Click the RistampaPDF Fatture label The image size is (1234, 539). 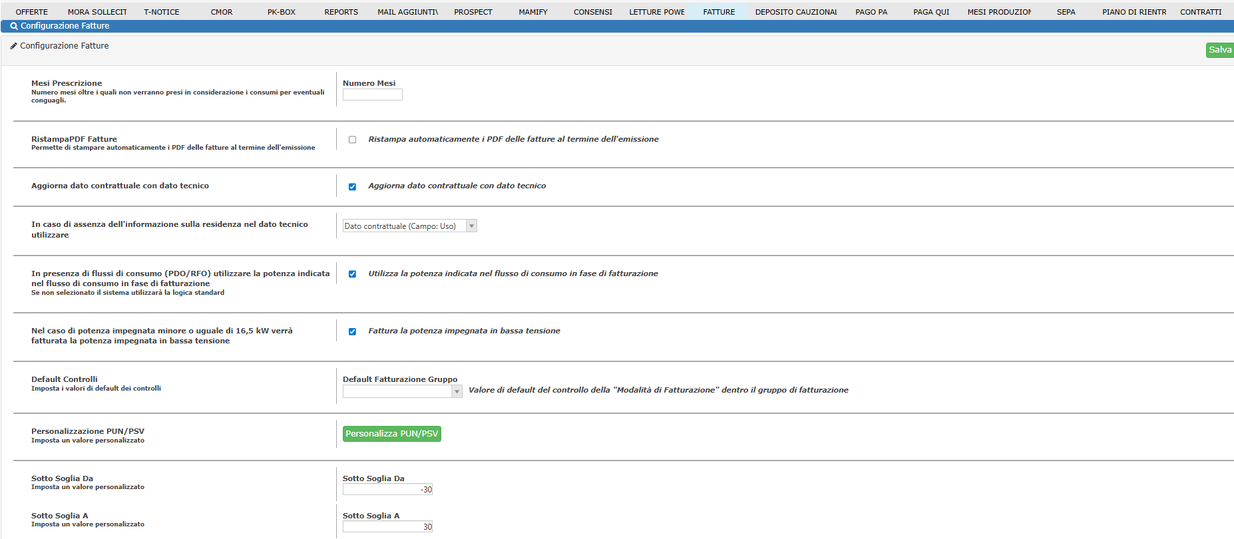pyautogui.click(x=74, y=139)
